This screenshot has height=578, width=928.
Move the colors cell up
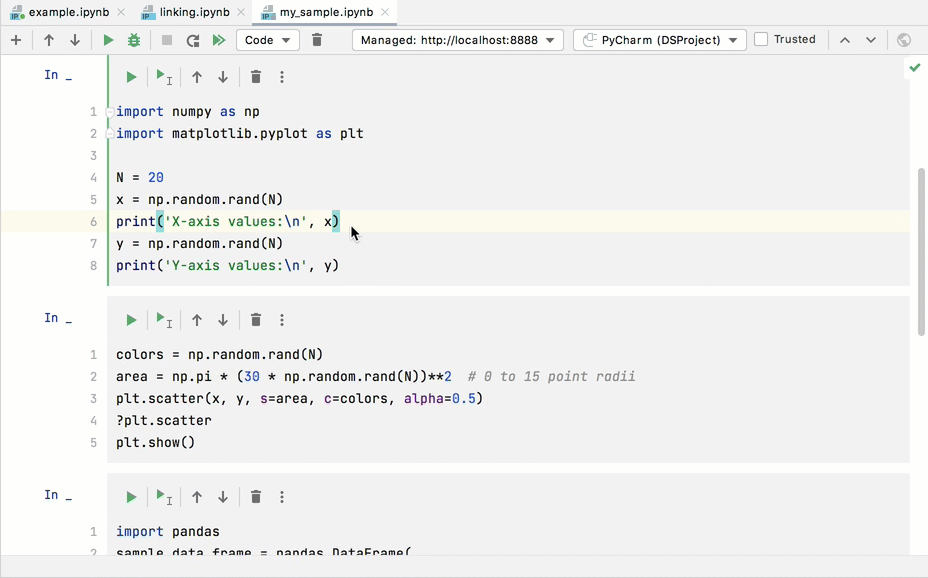(x=196, y=319)
